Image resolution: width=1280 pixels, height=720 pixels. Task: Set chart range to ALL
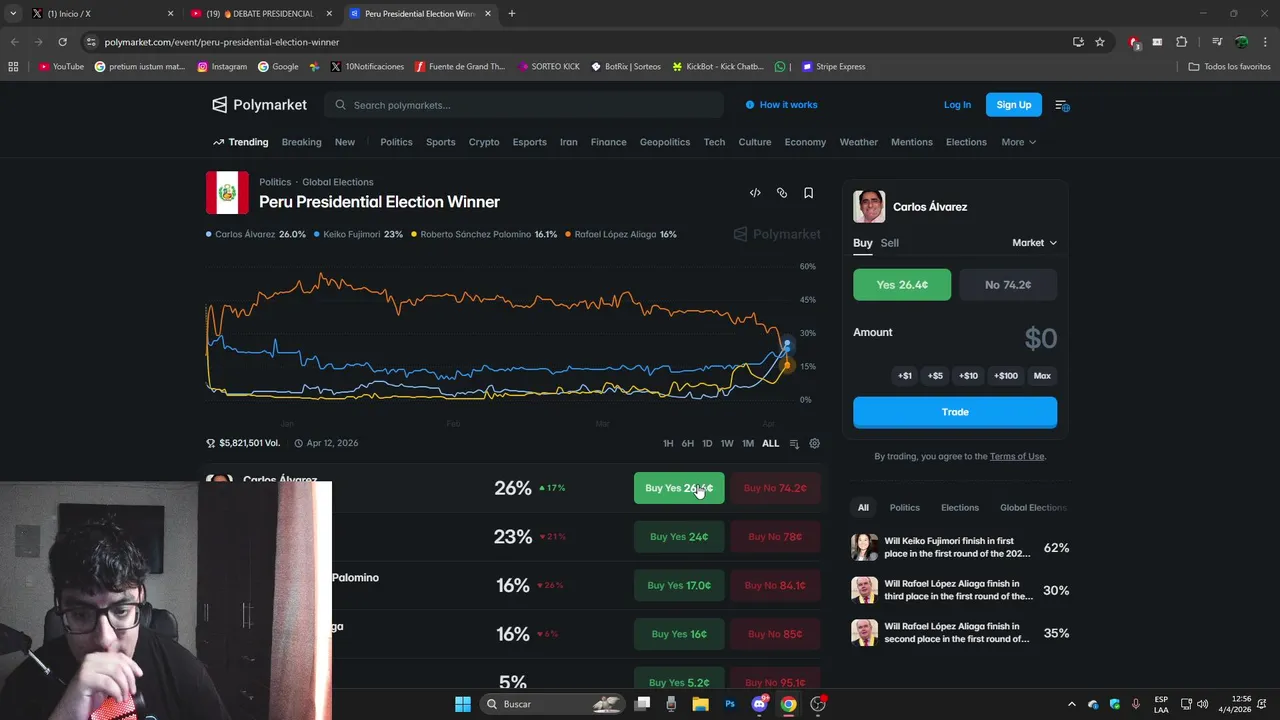coord(770,443)
